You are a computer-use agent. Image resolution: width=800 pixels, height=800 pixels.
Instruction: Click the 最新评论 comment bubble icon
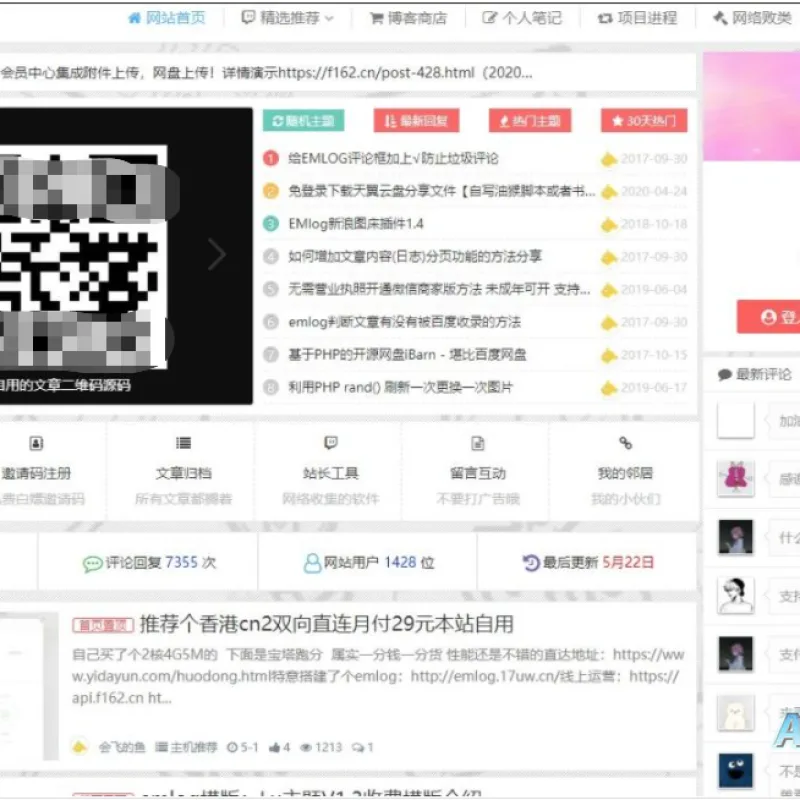[x=725, y=375]
